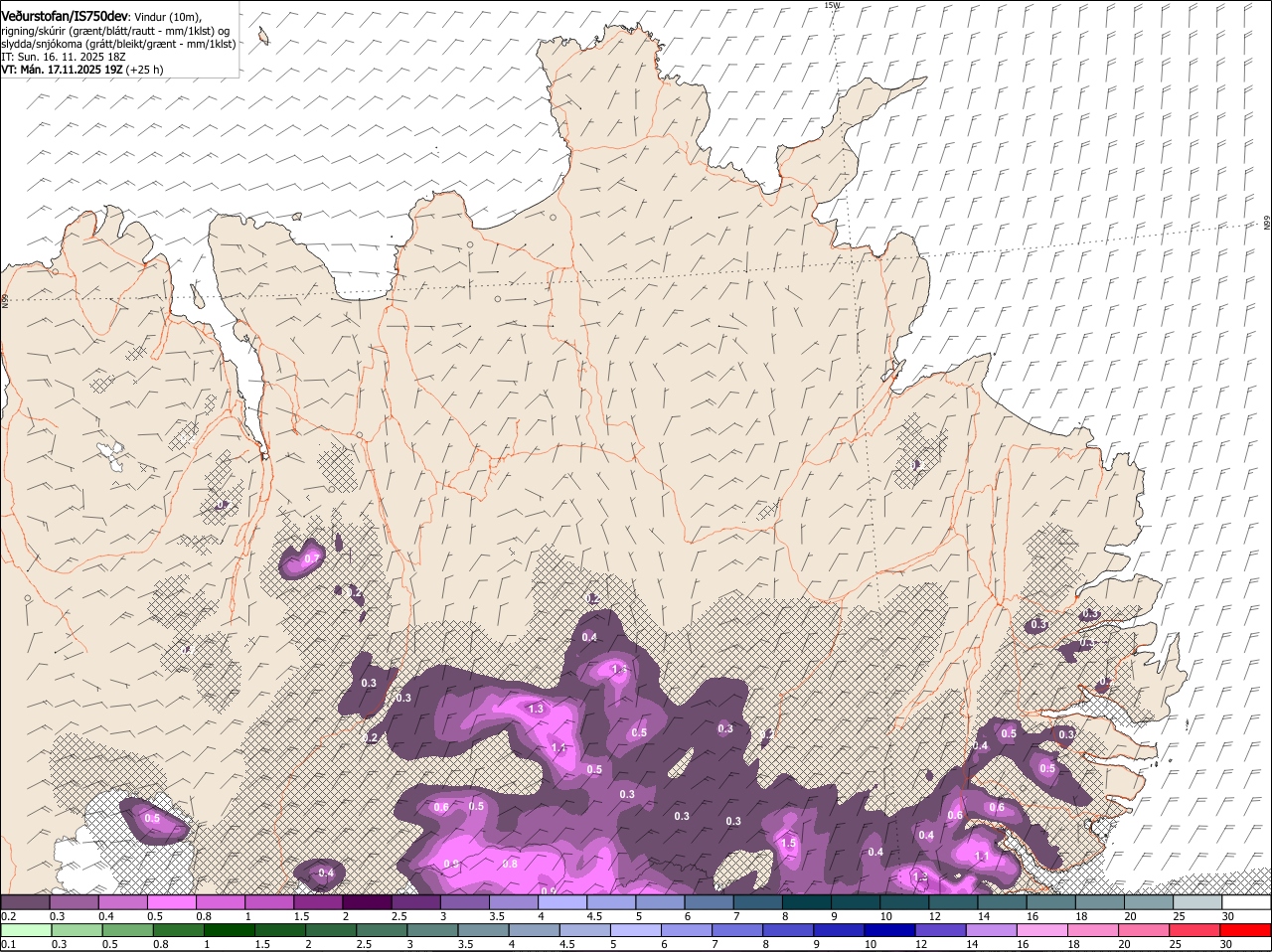Click the N99 label on the right edge
The image size is (1272, 952).
(1267, 224)
